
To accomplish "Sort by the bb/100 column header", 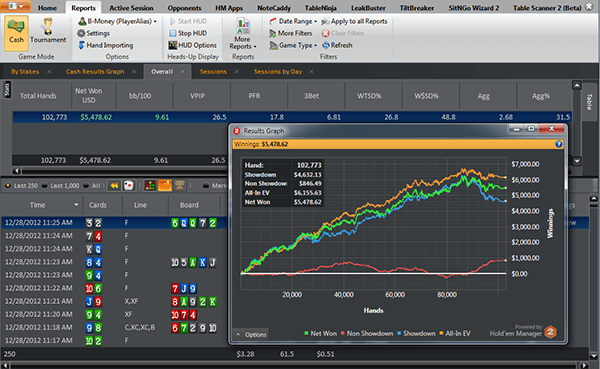I will 140,96.
